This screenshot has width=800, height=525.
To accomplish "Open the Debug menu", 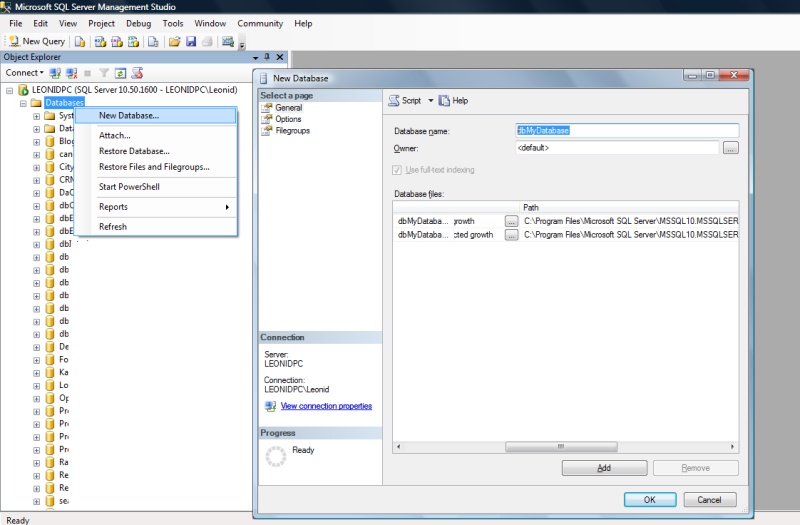I will point(138,23).
